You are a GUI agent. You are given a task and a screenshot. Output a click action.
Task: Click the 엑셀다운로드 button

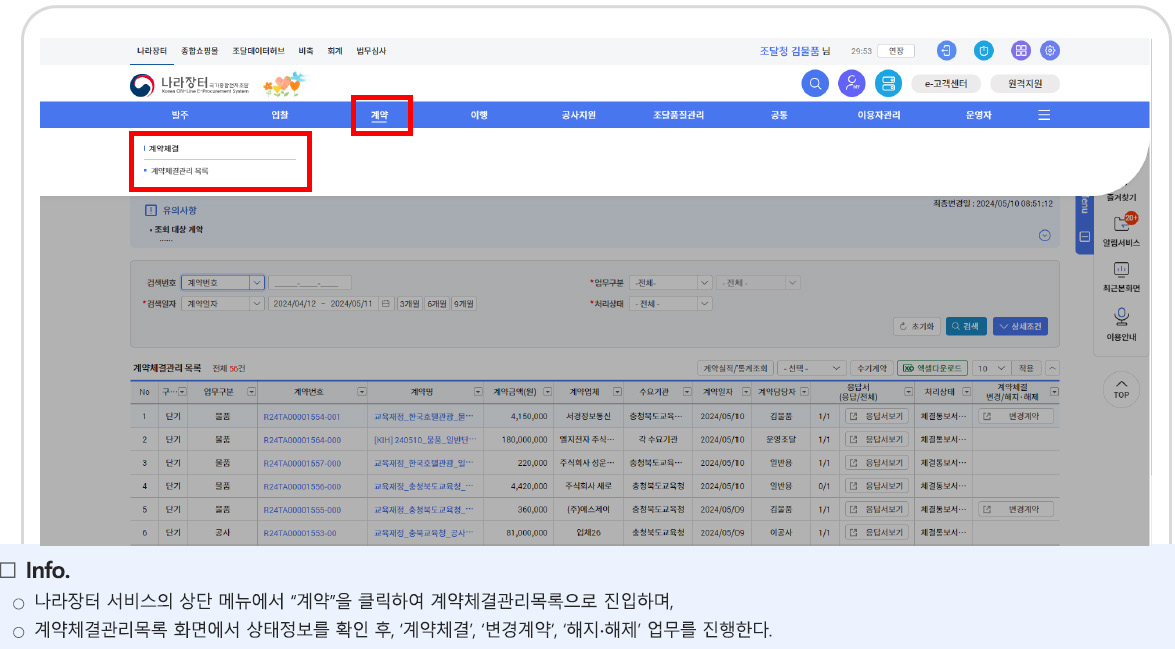tap(932, 368)
